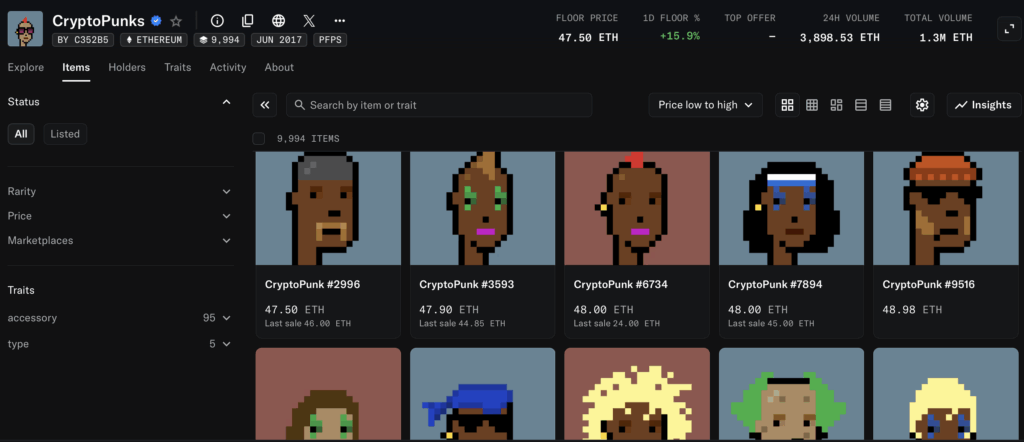1024x442 pixels.
Task: Open the collection info icon
Action: coord(217,21)
